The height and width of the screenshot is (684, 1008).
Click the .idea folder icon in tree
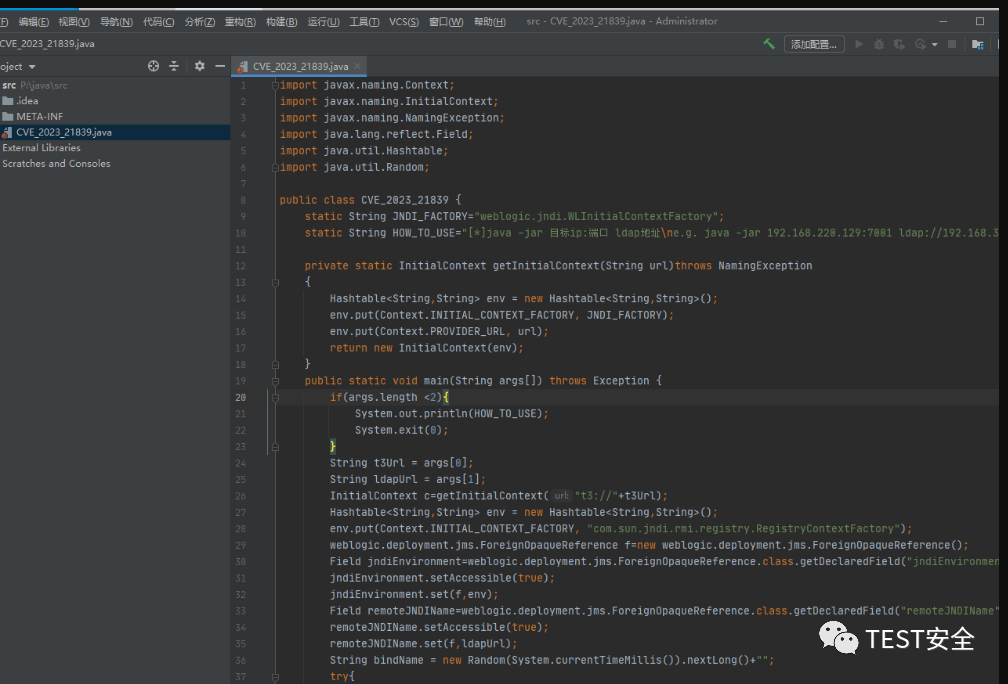tap(8, 100)
